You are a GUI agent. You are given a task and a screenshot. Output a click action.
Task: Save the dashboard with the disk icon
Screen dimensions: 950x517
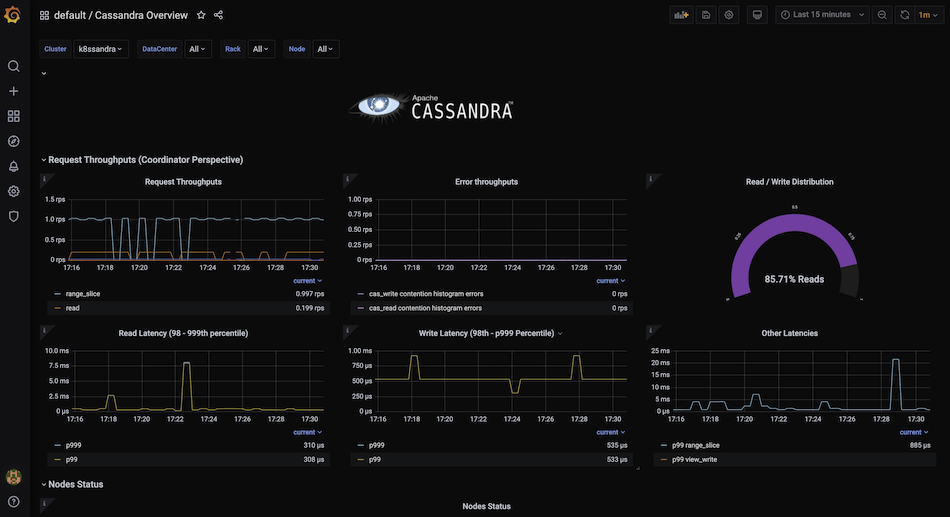click(706, 15)
